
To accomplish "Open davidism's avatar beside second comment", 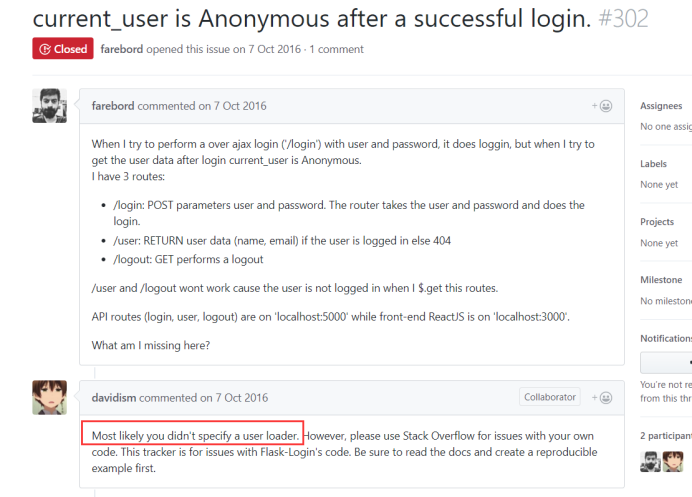I will coord(49,397).
